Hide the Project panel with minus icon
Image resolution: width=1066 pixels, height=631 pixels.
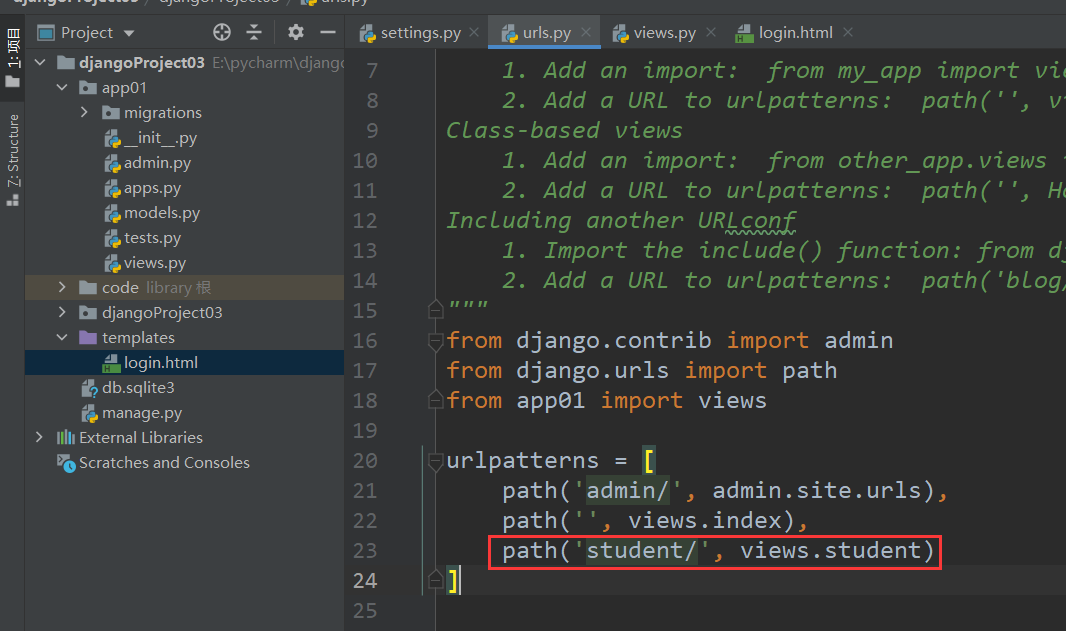[x=328, y=32]
